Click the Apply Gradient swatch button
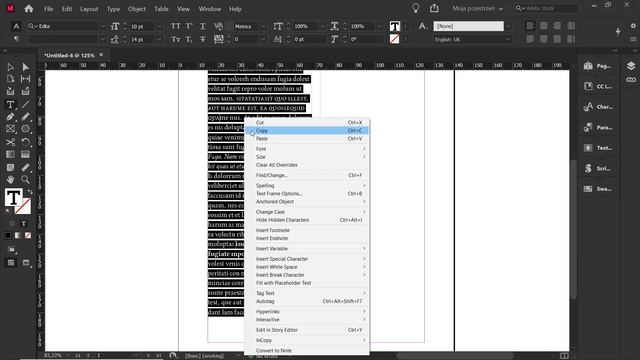This screenshot has width=640, height=360. pos(18,236)
